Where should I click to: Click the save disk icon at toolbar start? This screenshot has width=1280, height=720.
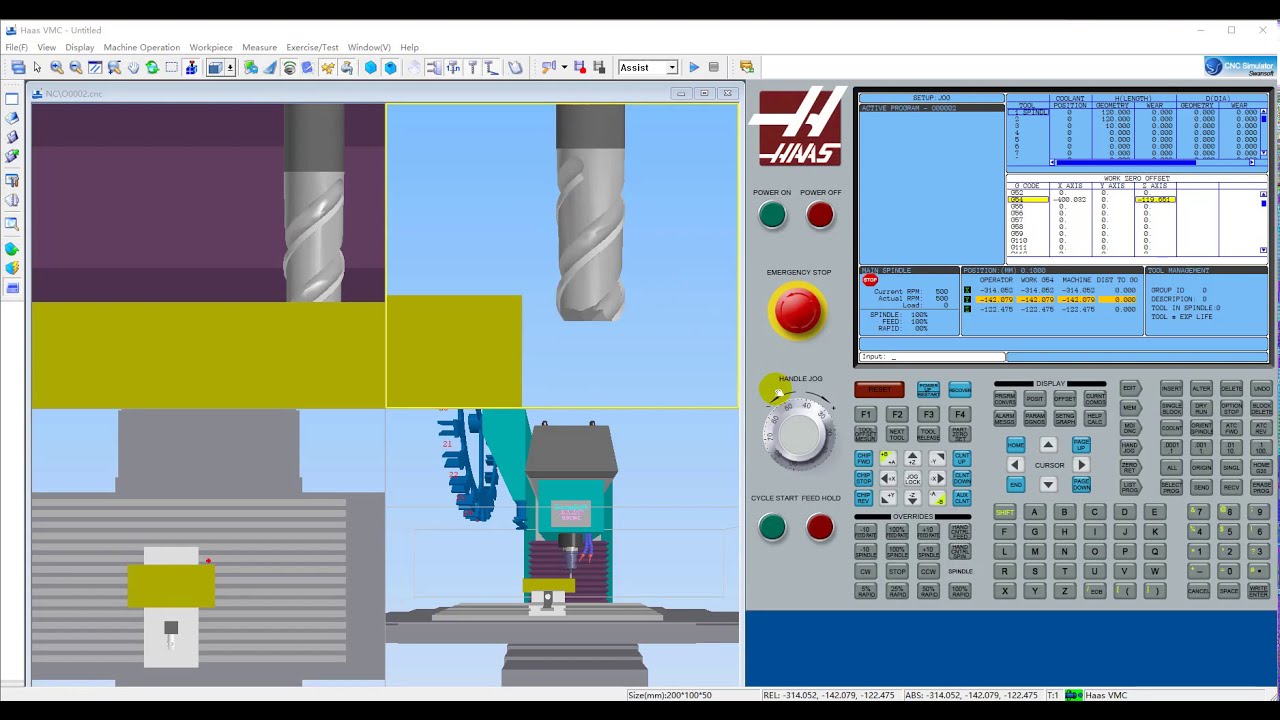(x=18, y=68)
